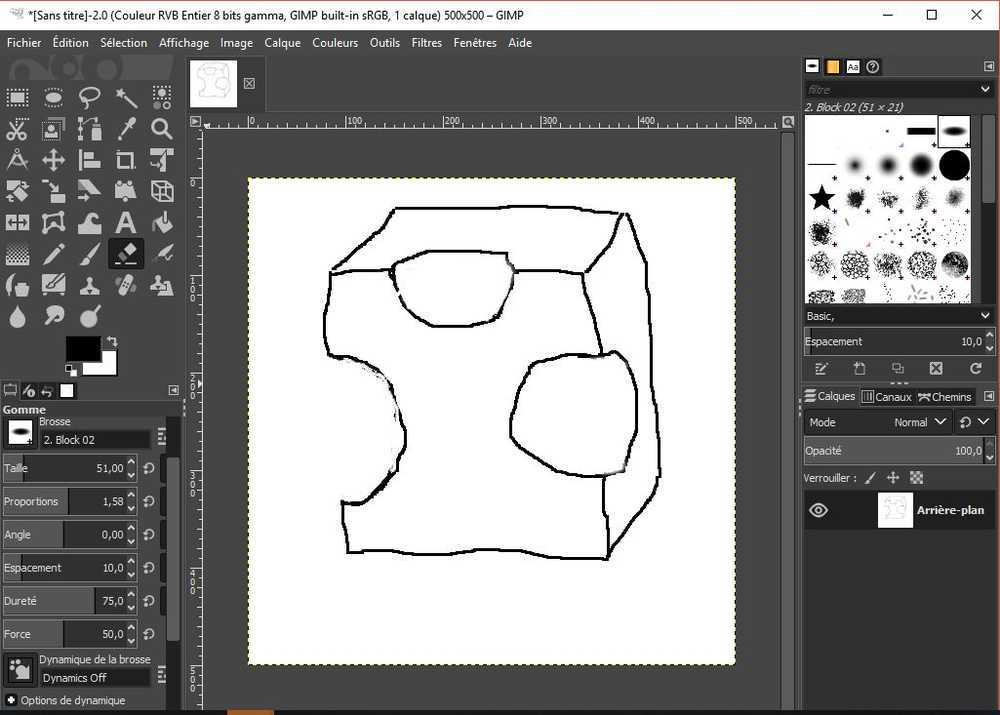This screenshot has height=715, width=1000.
Task: Enable lock alpha channel toggle
Action: tap(916, 477)
